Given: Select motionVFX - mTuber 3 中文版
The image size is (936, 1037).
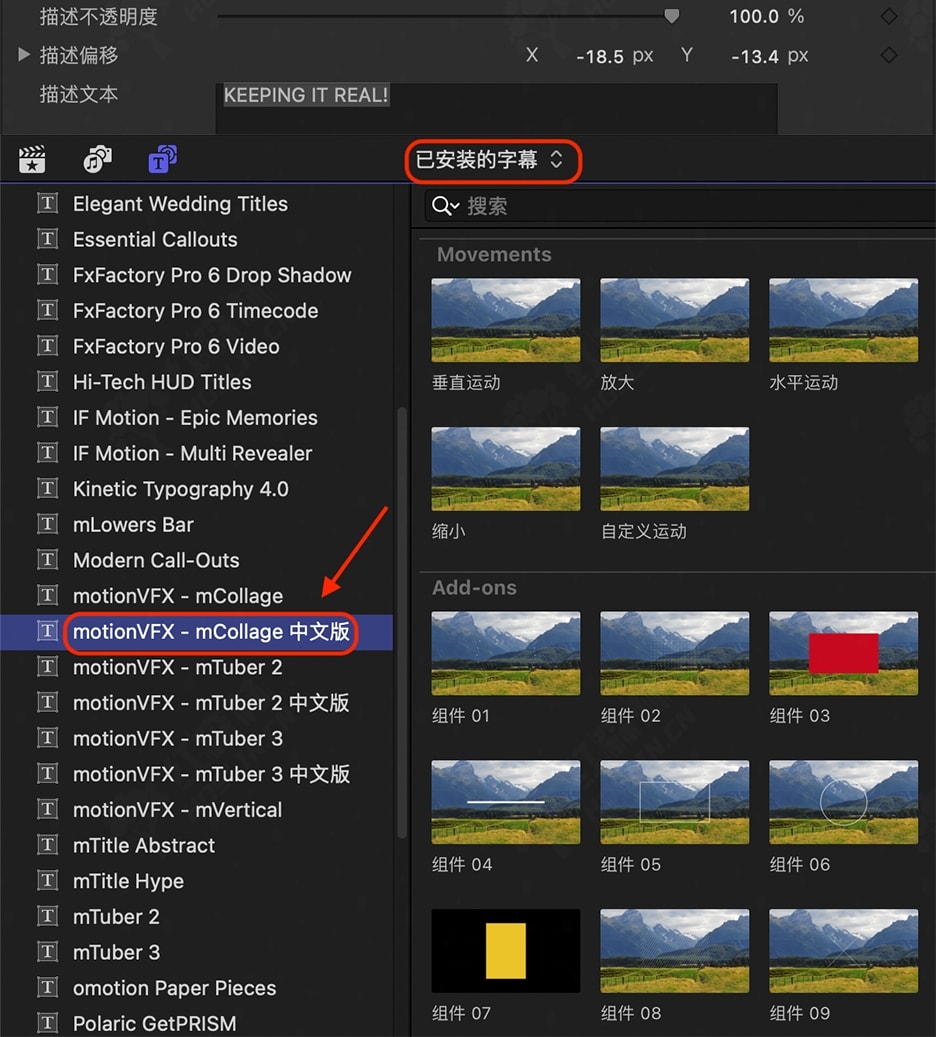Looking at the screenshot, I should (211, 774).
